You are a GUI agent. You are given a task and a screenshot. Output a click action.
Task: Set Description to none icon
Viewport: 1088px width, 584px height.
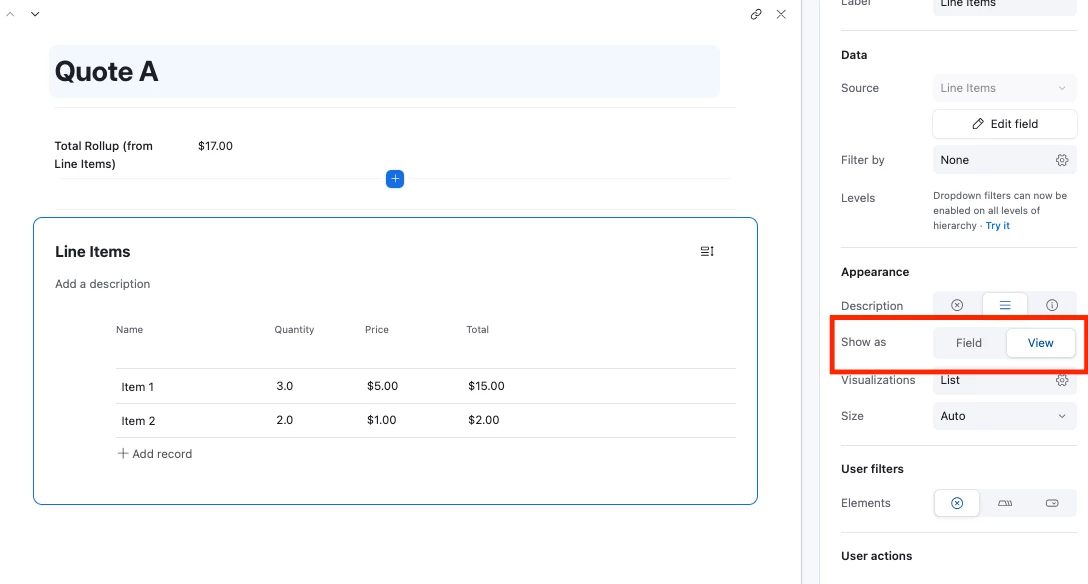pos(957,305)
